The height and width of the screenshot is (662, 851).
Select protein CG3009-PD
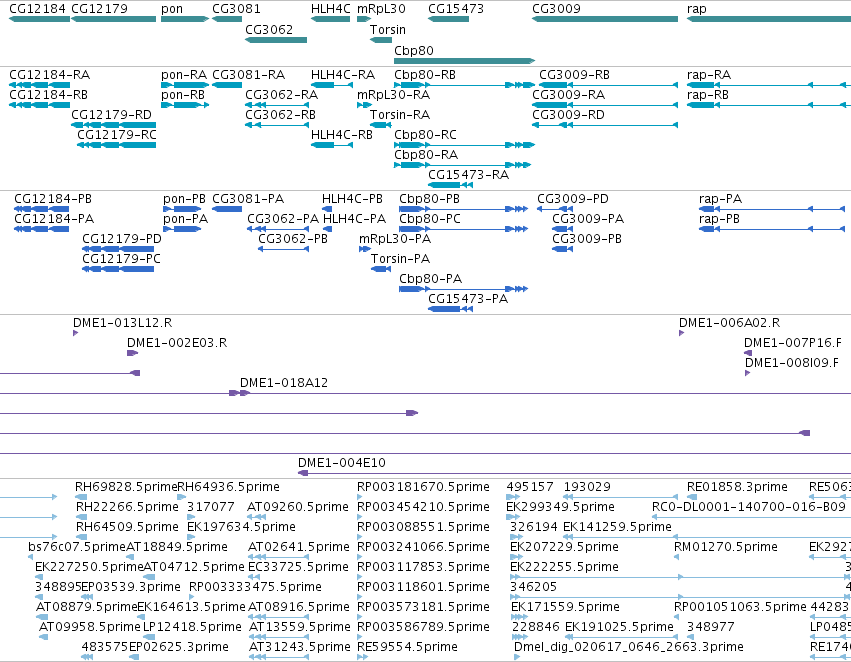coord(555,209)
